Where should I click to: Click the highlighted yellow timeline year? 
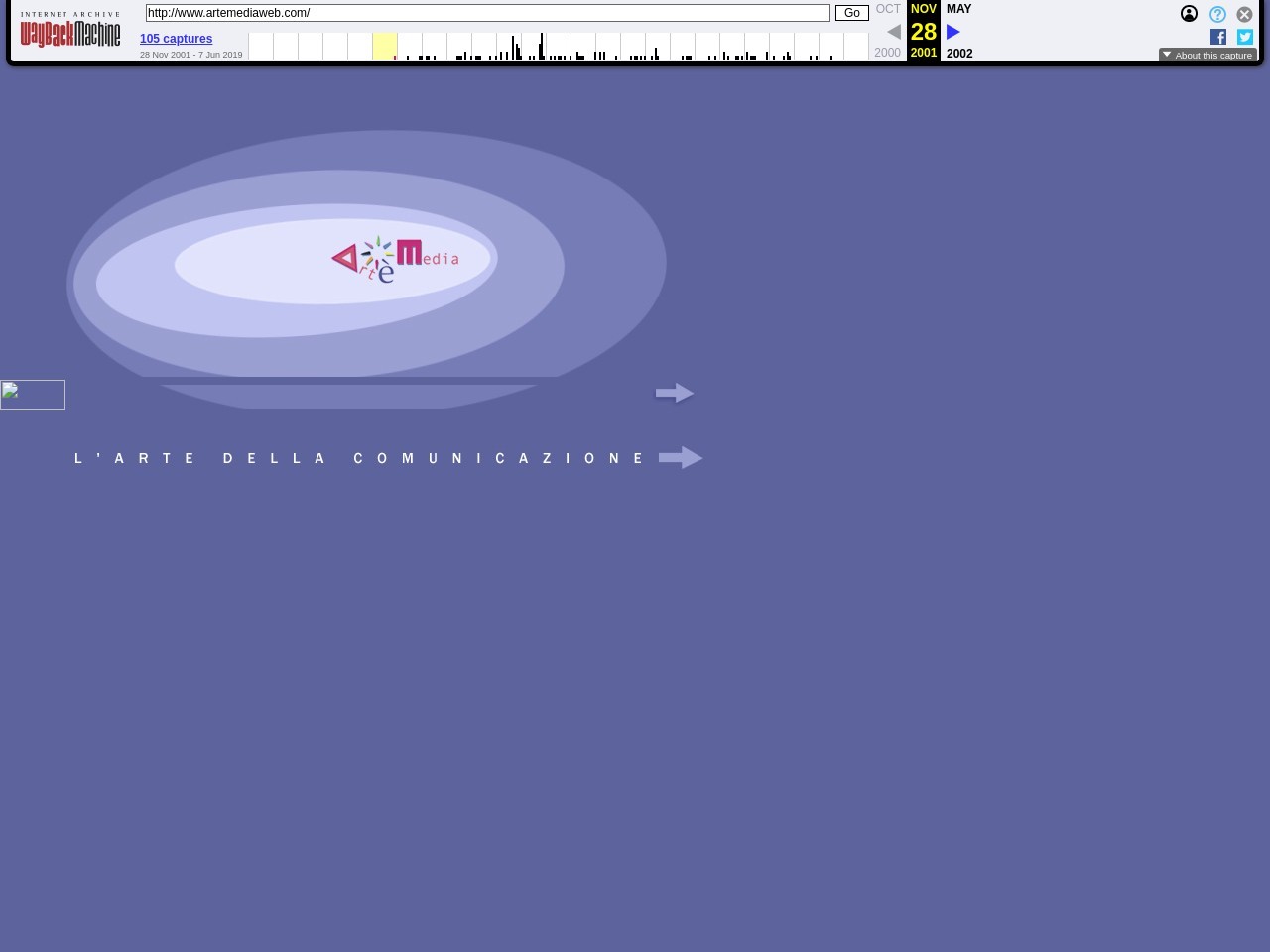[385, 46]
